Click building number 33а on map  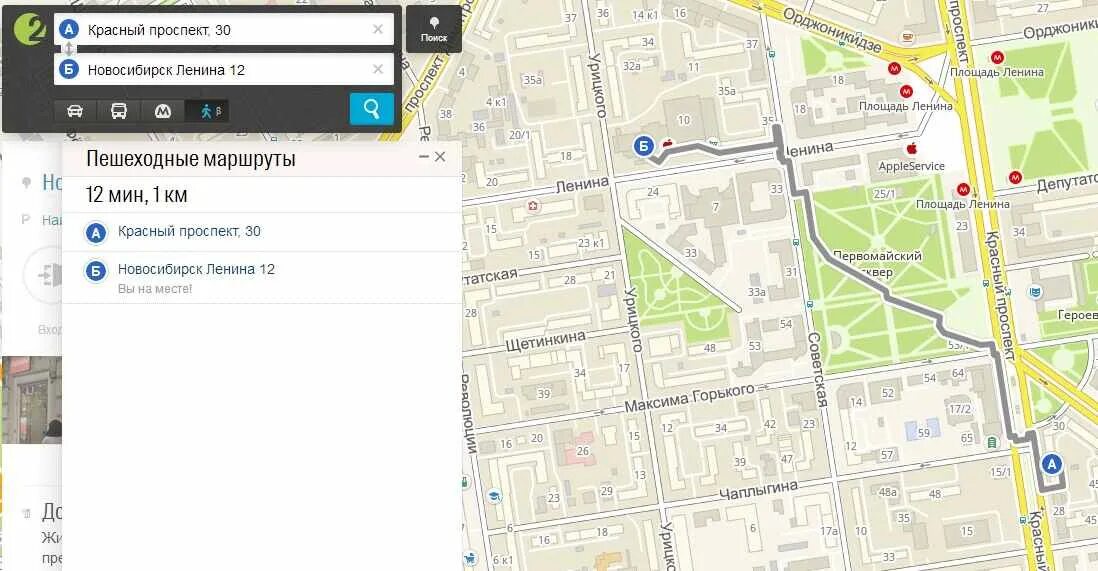756,292
